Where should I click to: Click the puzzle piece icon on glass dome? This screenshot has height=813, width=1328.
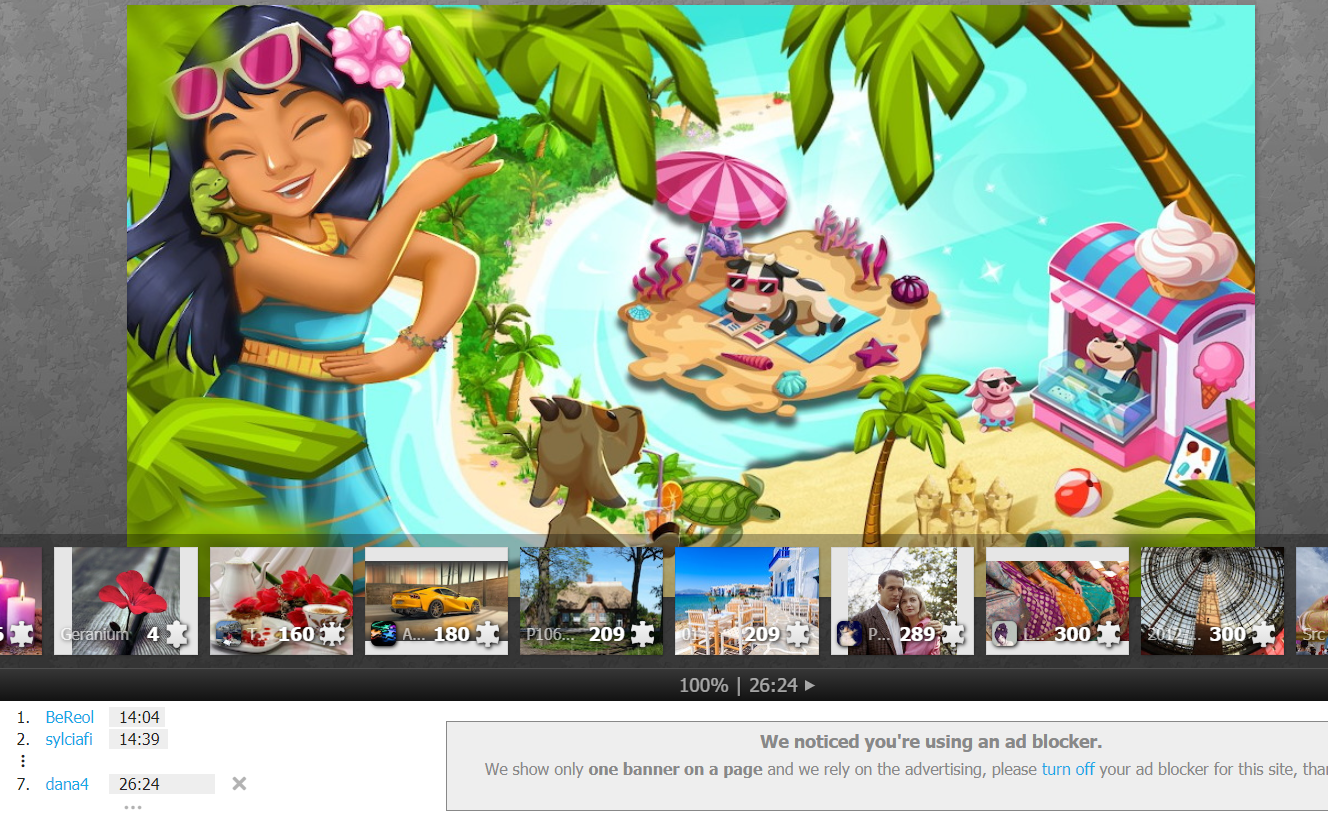pos(1263,634)
